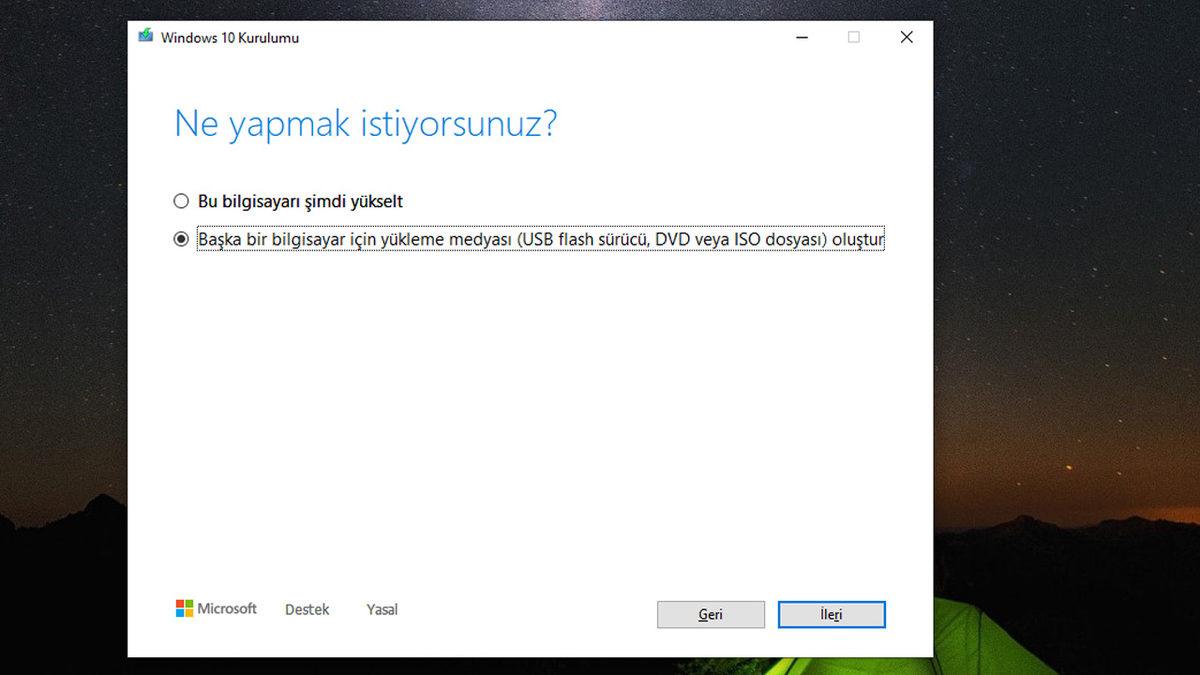
Task: Click the Ne yapmak istiyorsunuz heading
Action: pyautogui.click(x=366, y=123)
